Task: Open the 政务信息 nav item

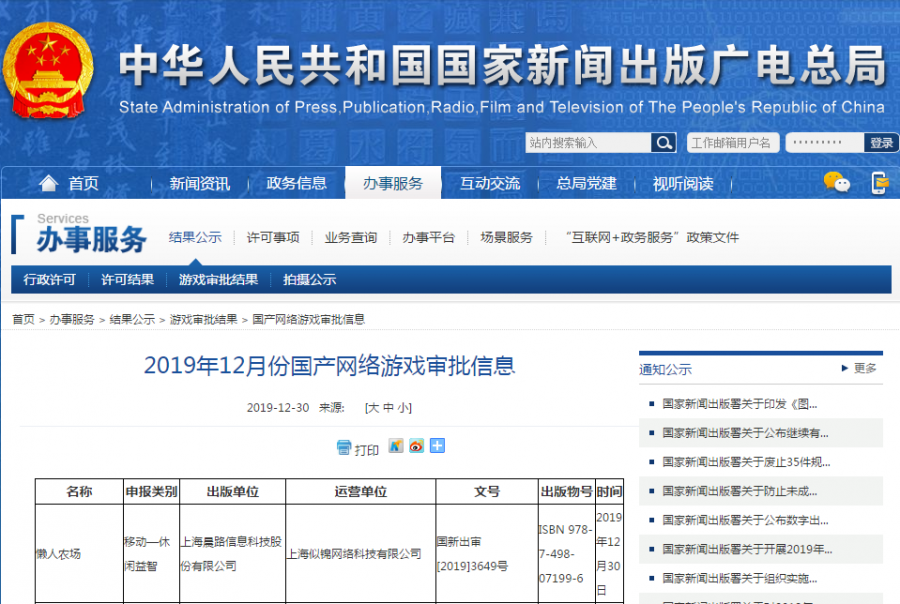Action: pyautogui.click(x=296, y=183)
